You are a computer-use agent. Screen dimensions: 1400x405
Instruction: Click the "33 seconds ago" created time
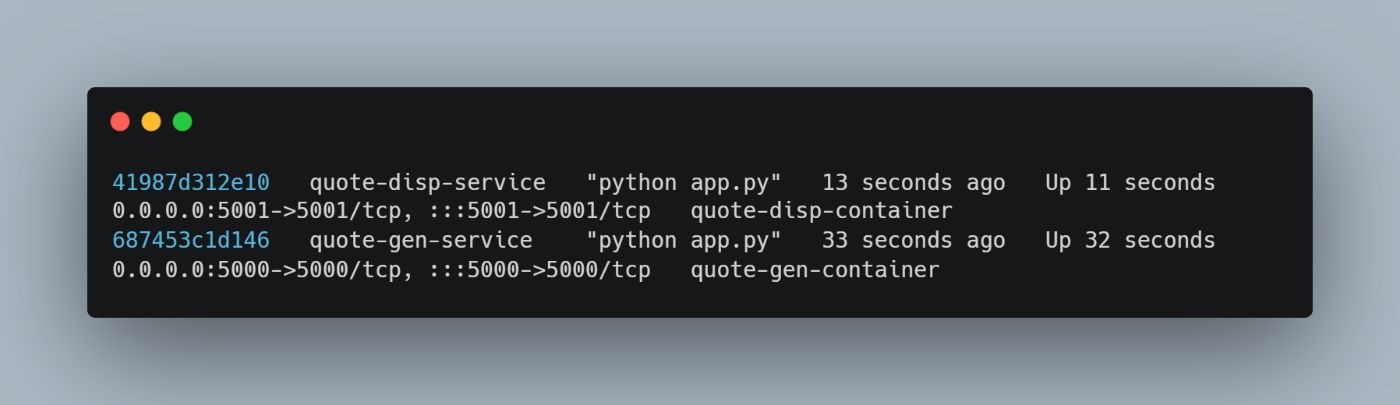click(x=913, y=241)
